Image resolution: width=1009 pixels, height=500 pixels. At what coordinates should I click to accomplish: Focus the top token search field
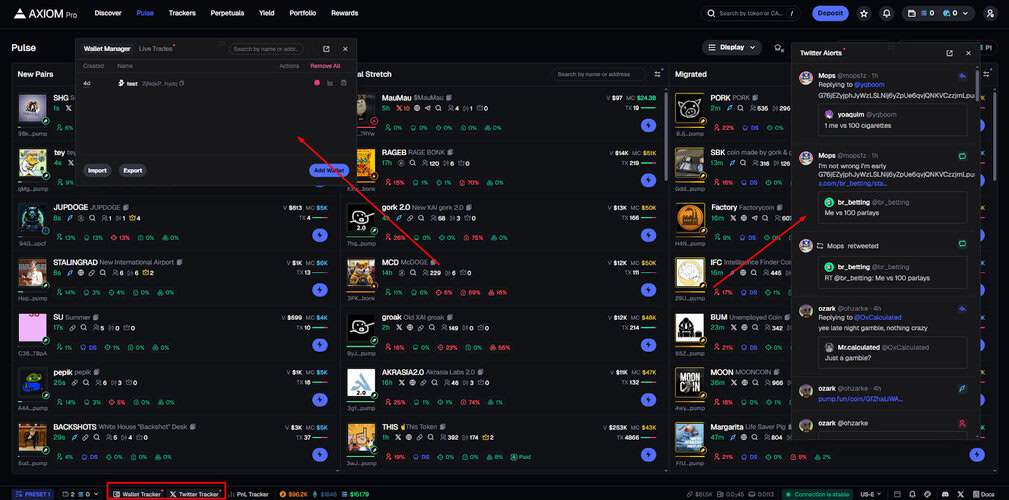pyautogui.click(x=751, y=13)
